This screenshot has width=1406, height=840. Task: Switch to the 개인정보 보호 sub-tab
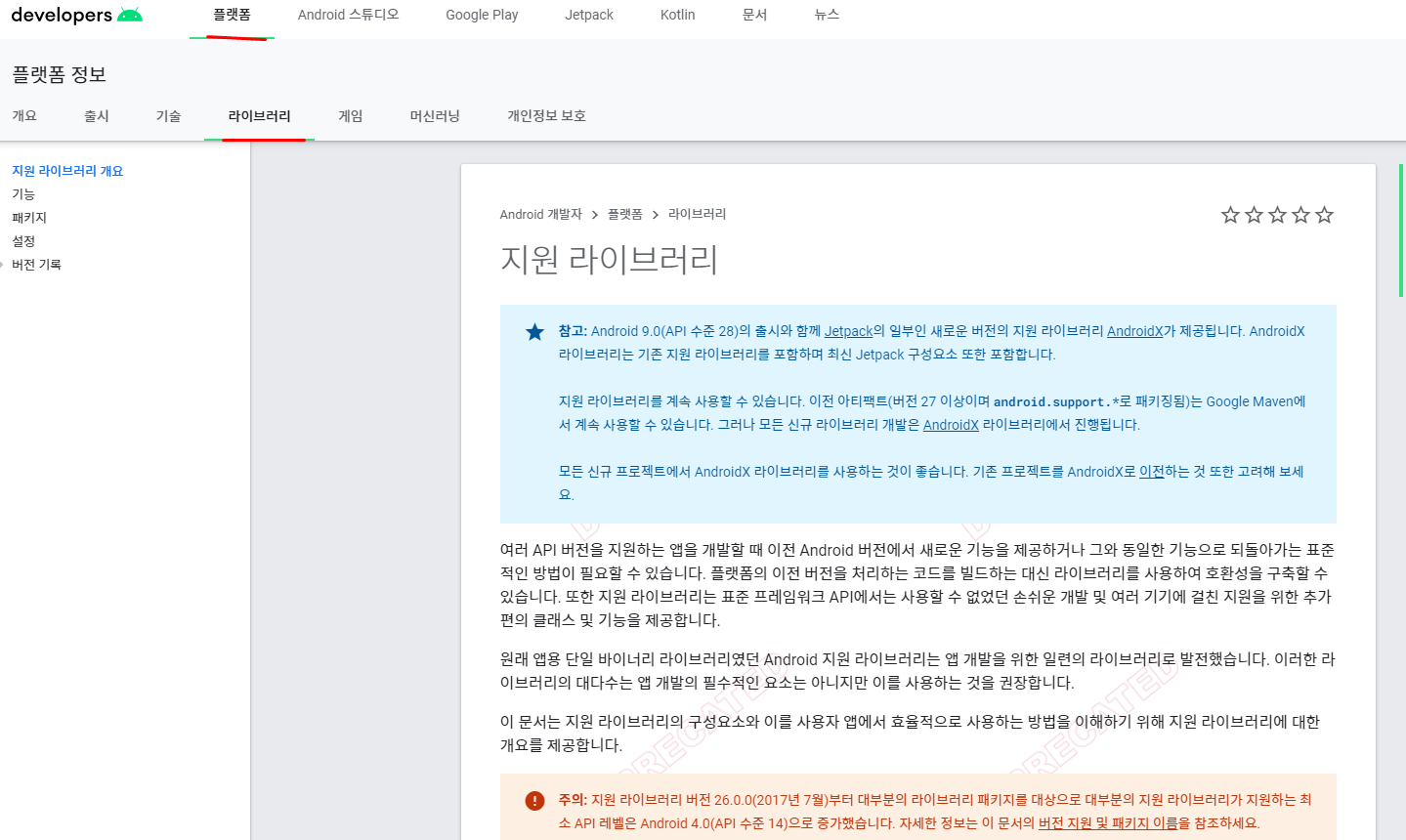coord(546,116)
